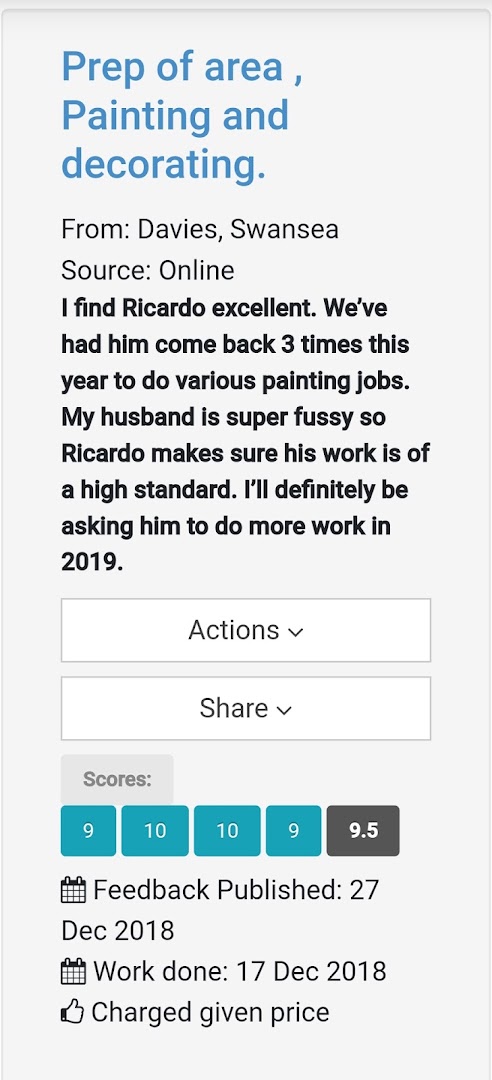Expand the Share dropdown
This screenshot has height=1080, width=492.
click(x=246, y=708)
